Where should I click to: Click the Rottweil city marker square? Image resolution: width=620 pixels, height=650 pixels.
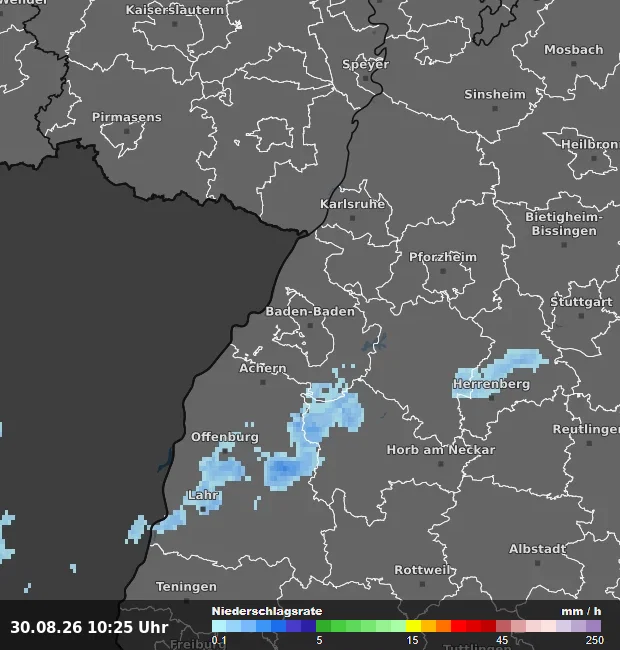pyautogui.click(x=422, y=584)
